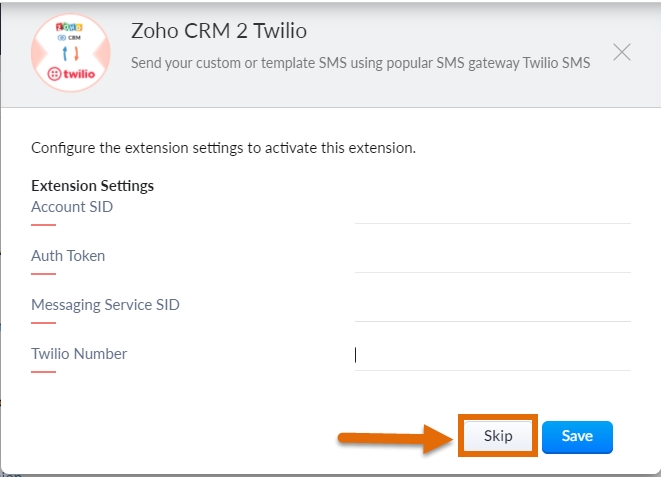Click the Twilio Number label
The height and width of the screenshot is (477, 661).
coord(79,354)
